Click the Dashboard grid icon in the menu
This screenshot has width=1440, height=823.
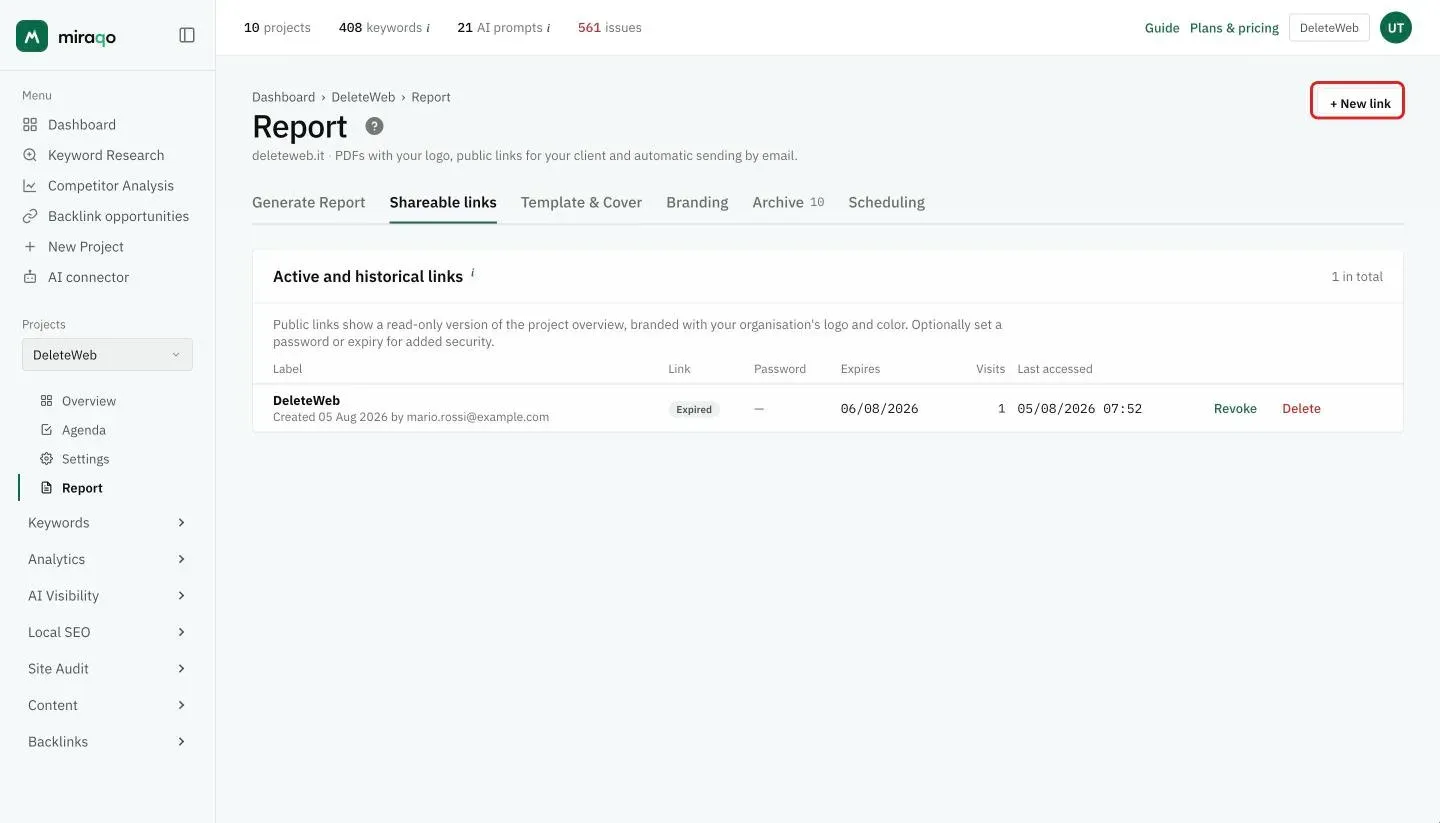point(30,125)
